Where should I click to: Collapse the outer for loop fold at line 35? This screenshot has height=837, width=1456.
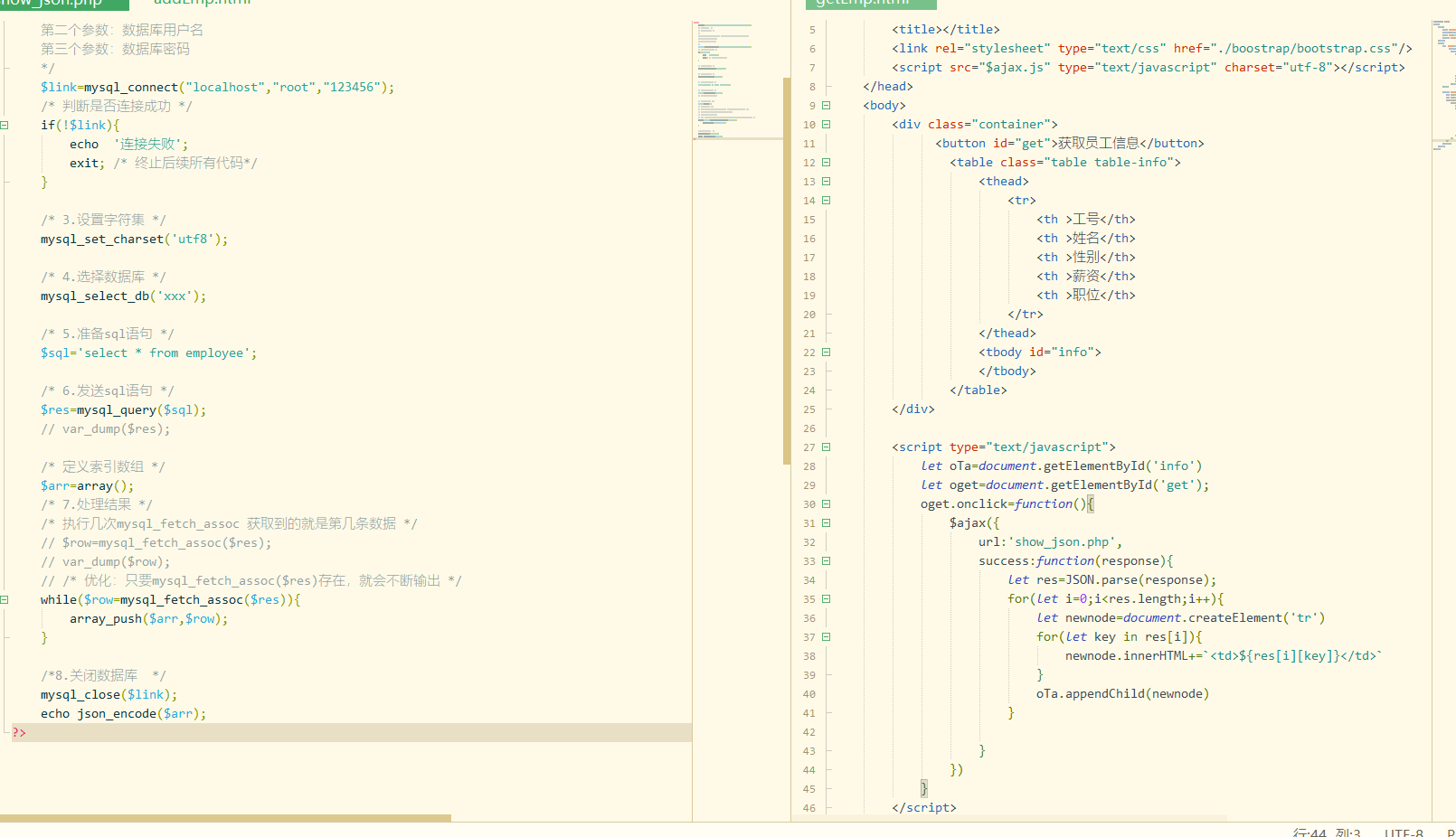click(x=826, y=599)
